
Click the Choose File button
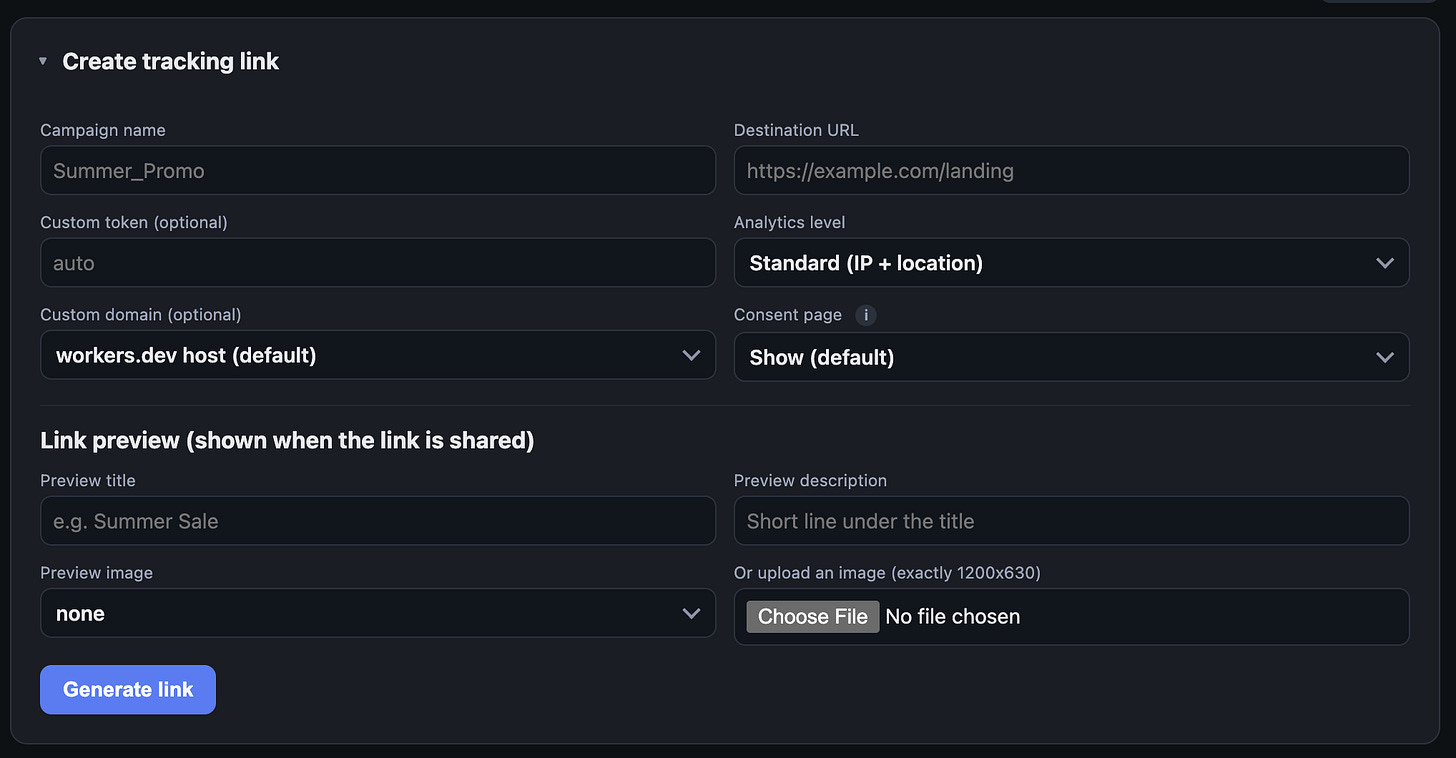[x=813, y=616]
